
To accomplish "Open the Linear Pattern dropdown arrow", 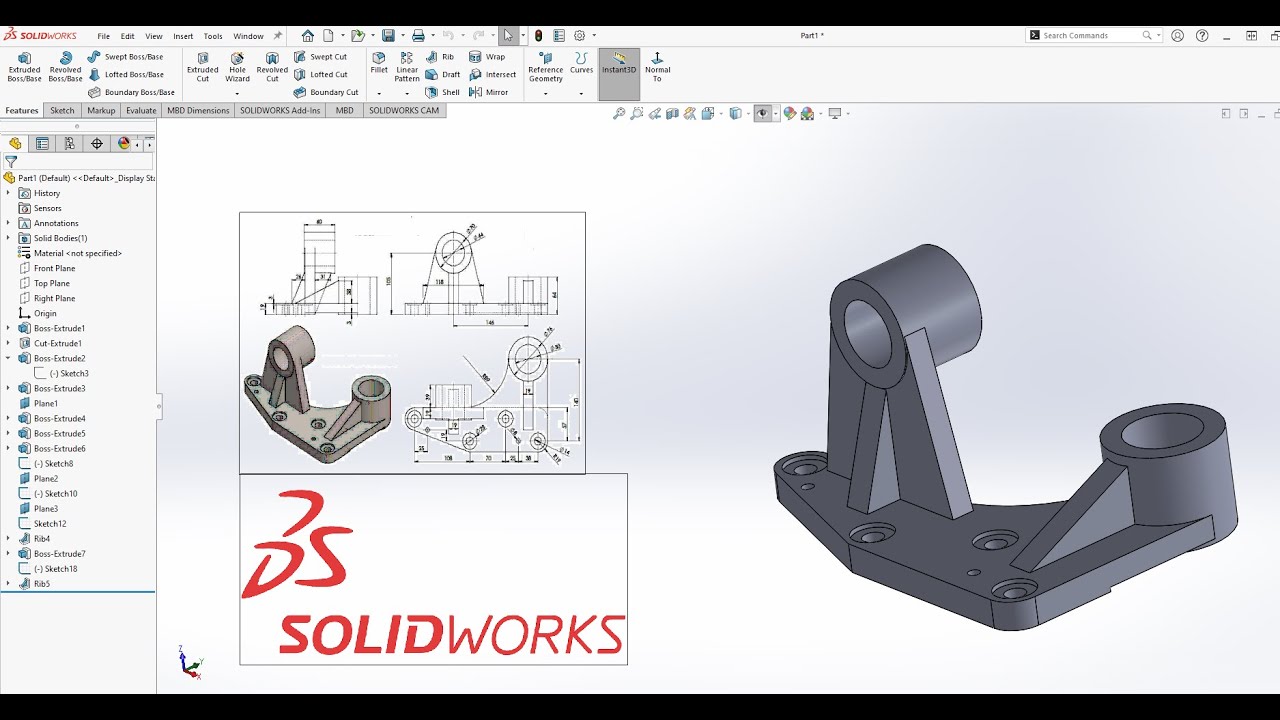I will (407, 93).
